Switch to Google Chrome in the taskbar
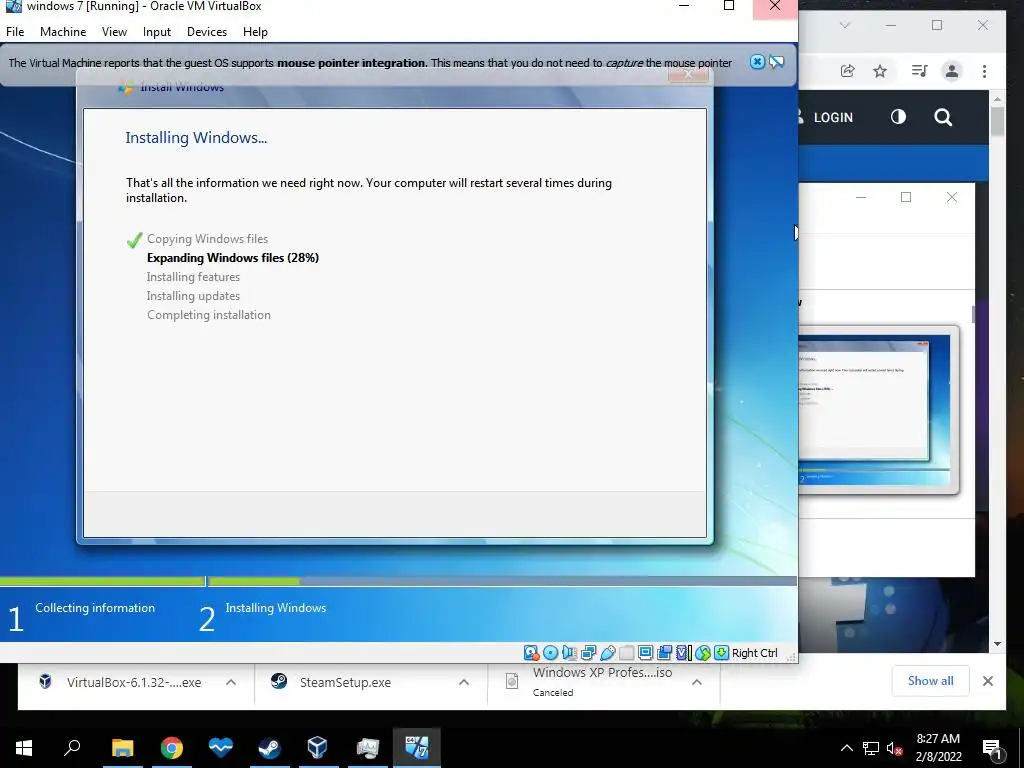 [172, 748]
